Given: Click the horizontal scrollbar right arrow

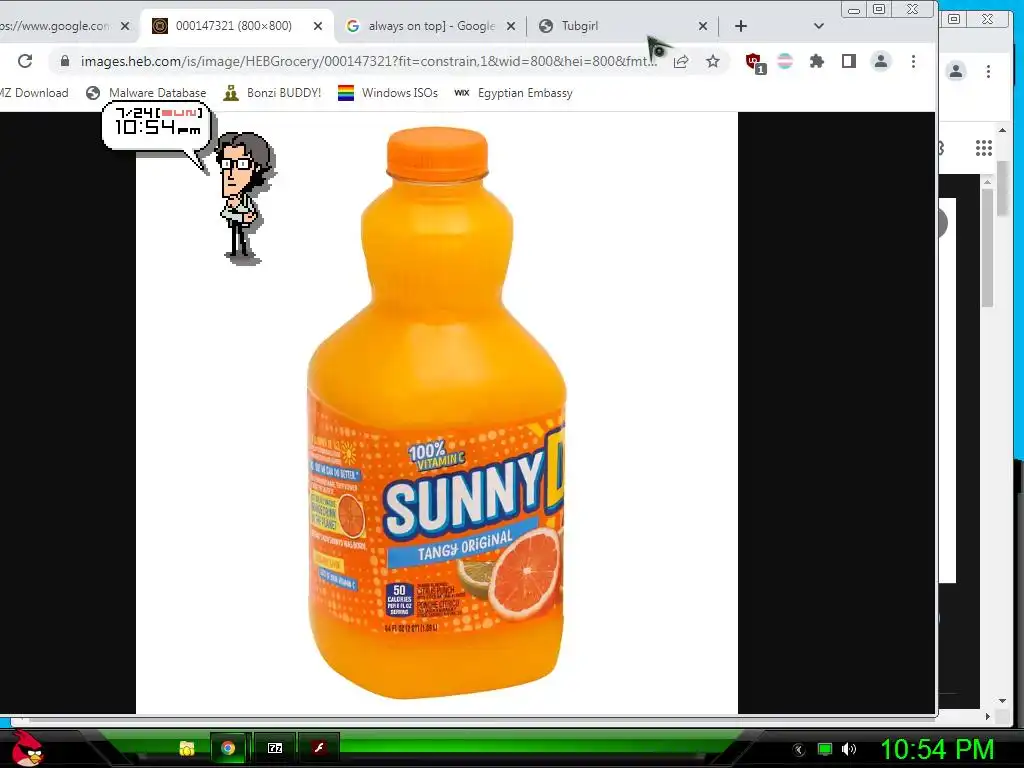Looking at the screenshot, I should pos(987,716).
